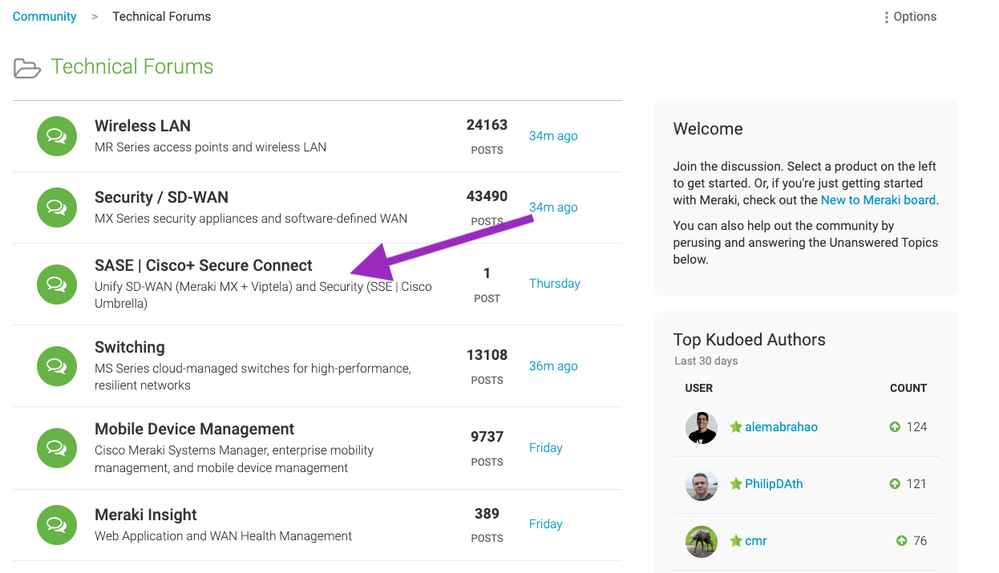The image size is (999, 573).
Task: Open the Wireless LAN forum title
Action: click(x=142, y=126)
